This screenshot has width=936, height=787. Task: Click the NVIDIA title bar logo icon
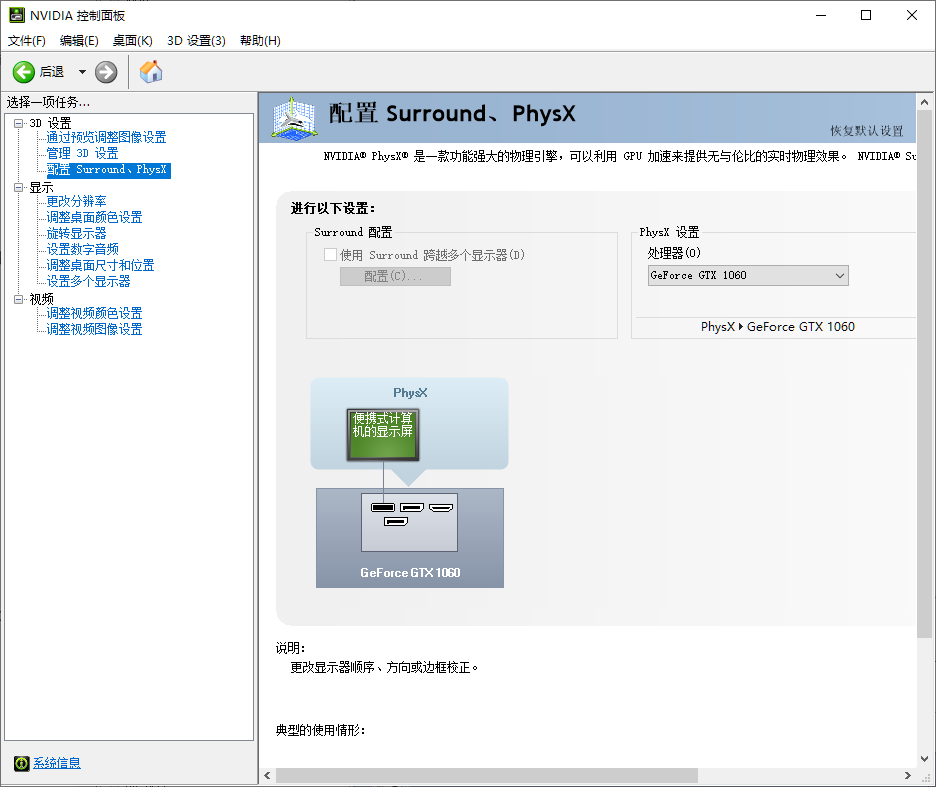click(x=17, y=15)
